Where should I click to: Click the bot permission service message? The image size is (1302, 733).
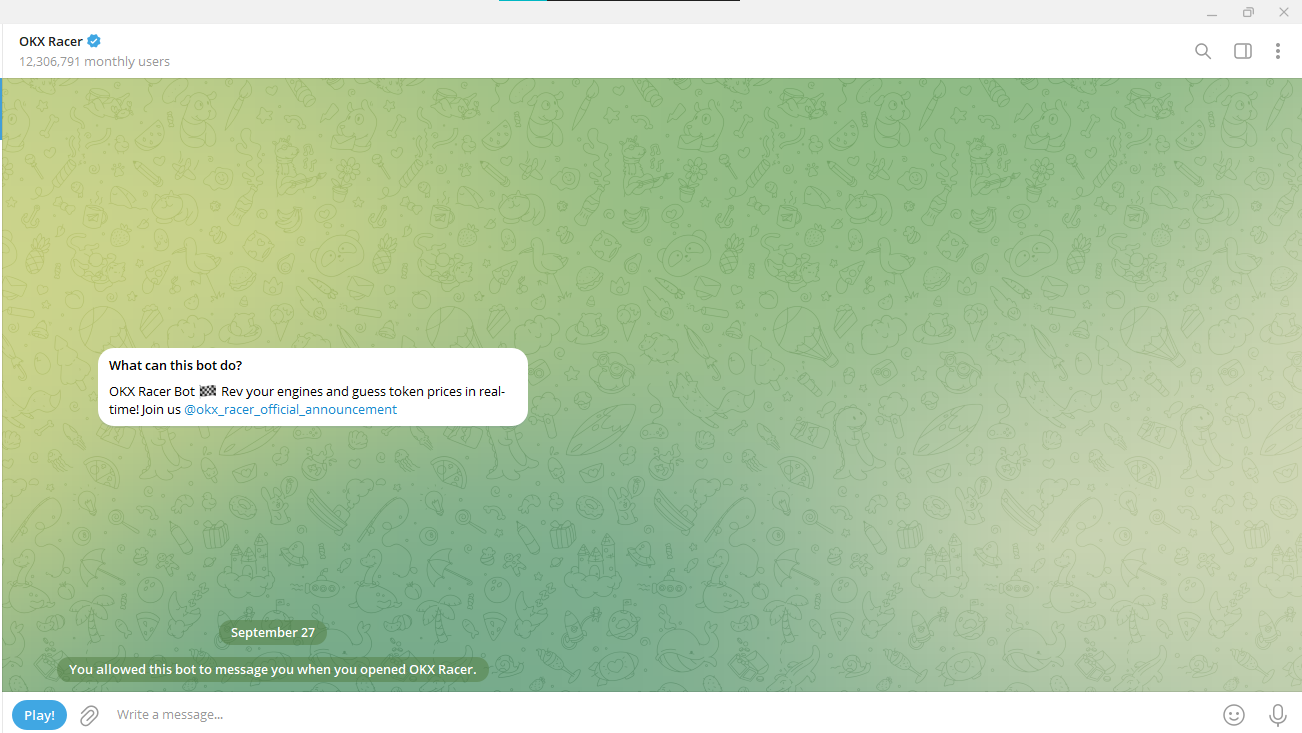point(273,669)
